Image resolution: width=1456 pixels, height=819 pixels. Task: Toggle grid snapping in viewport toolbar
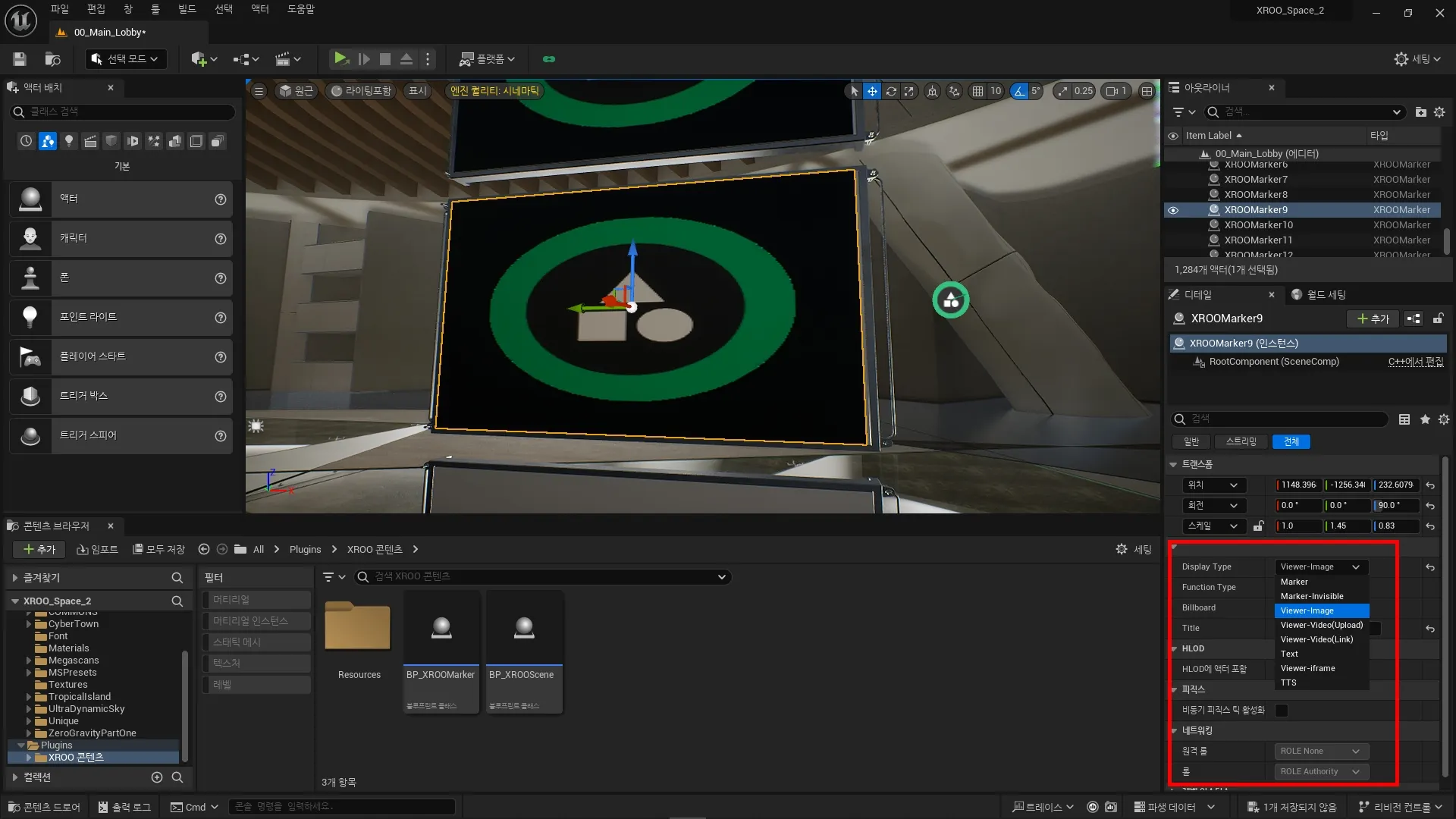coord(977,91)
